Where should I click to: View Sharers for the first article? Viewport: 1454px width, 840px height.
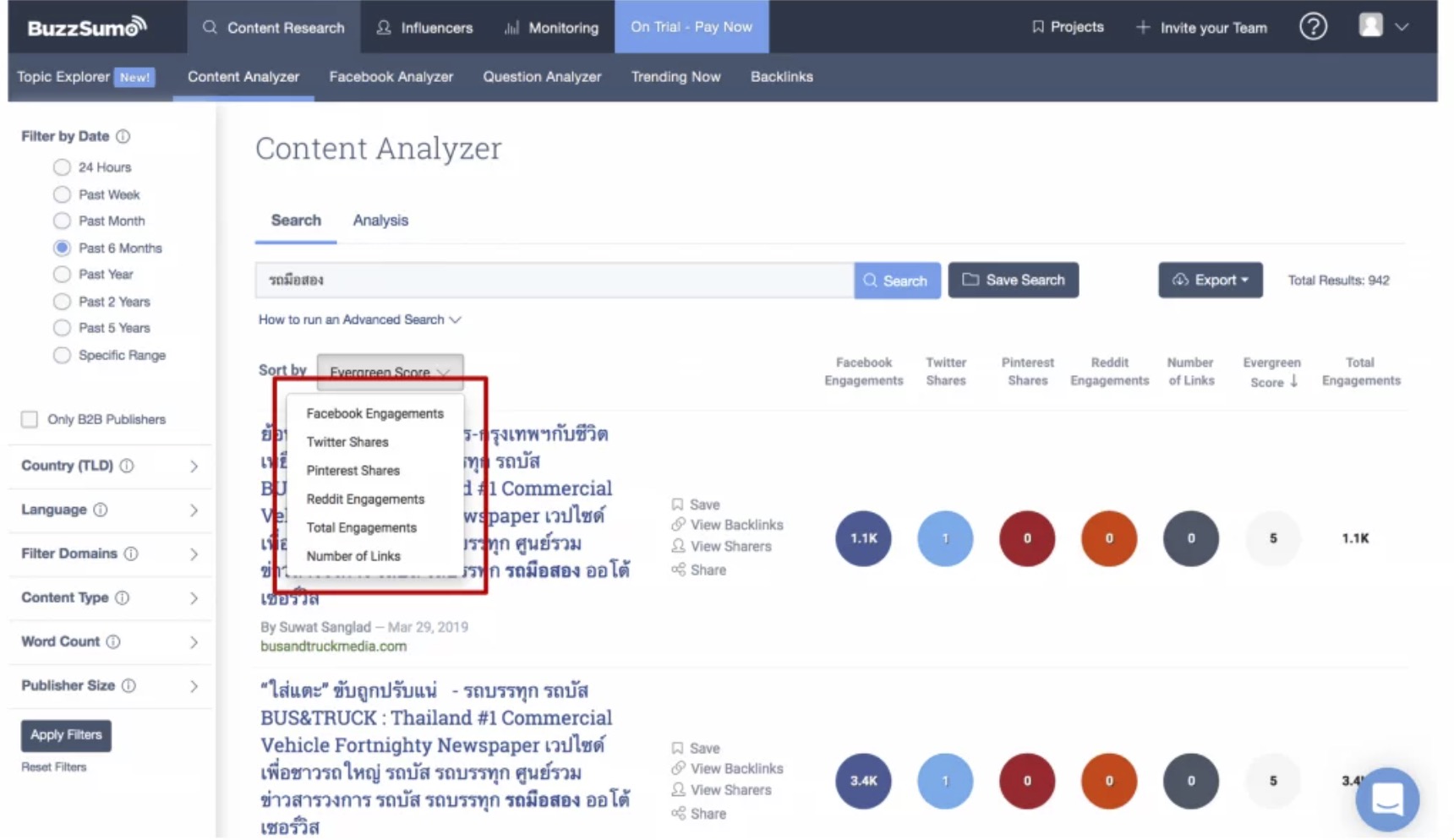click(721, 546)
